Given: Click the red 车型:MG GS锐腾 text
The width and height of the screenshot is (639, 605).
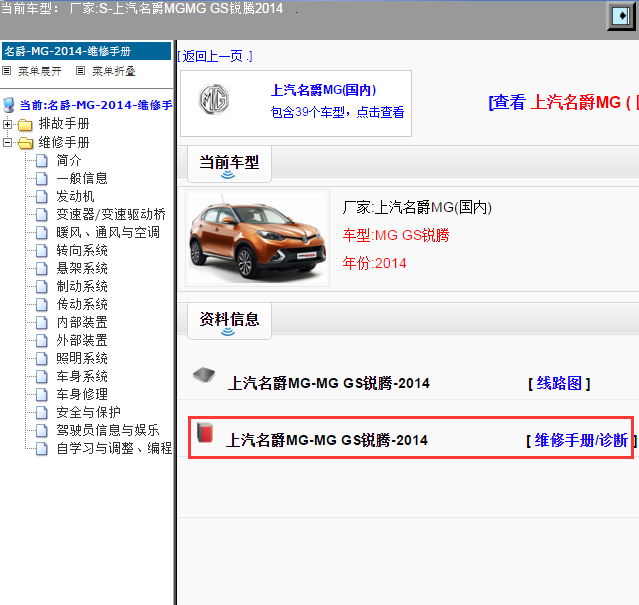Looking at the screenshot, I should (396, 235).
